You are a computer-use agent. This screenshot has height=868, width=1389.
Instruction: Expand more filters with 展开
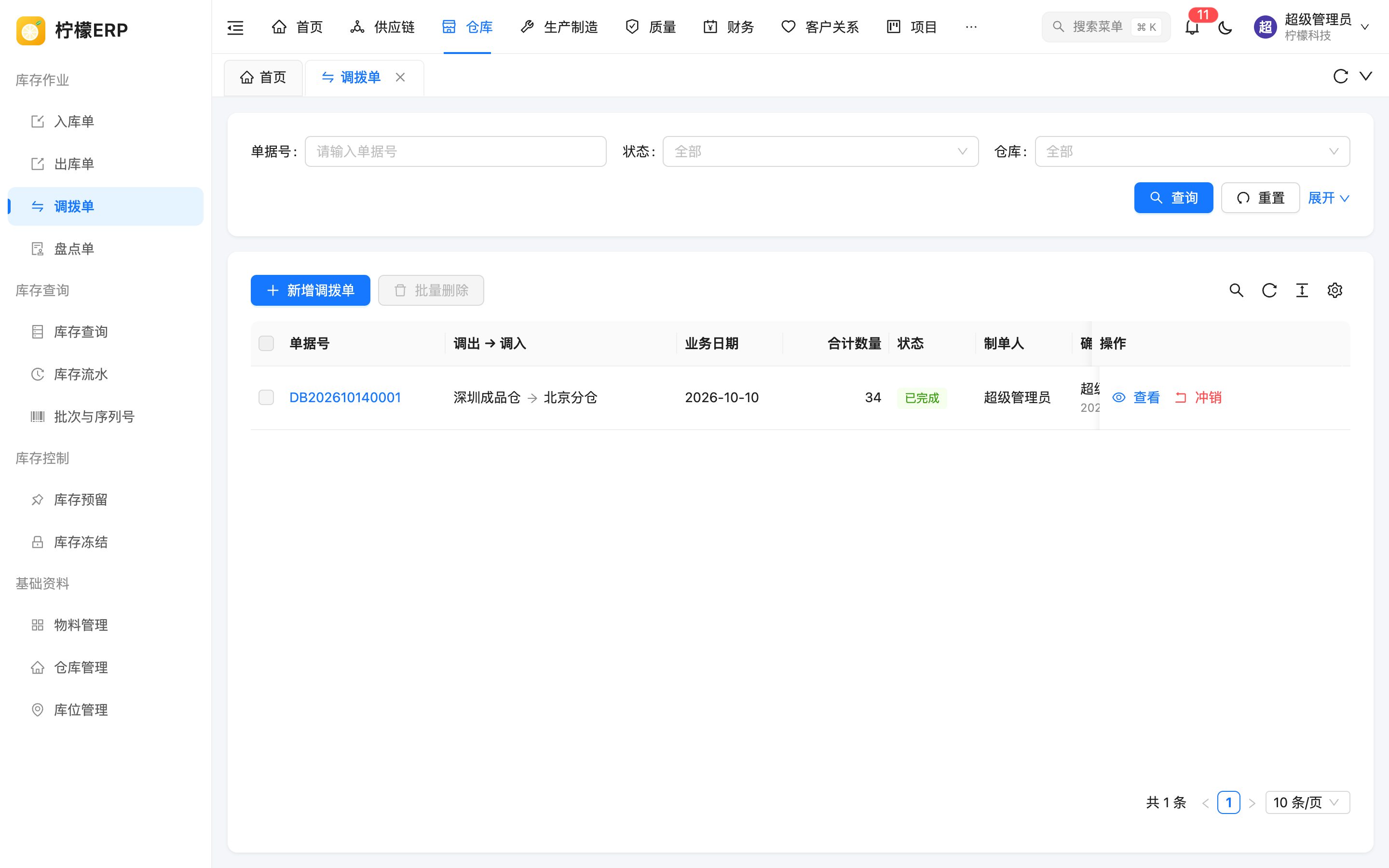coord(1328,198)
